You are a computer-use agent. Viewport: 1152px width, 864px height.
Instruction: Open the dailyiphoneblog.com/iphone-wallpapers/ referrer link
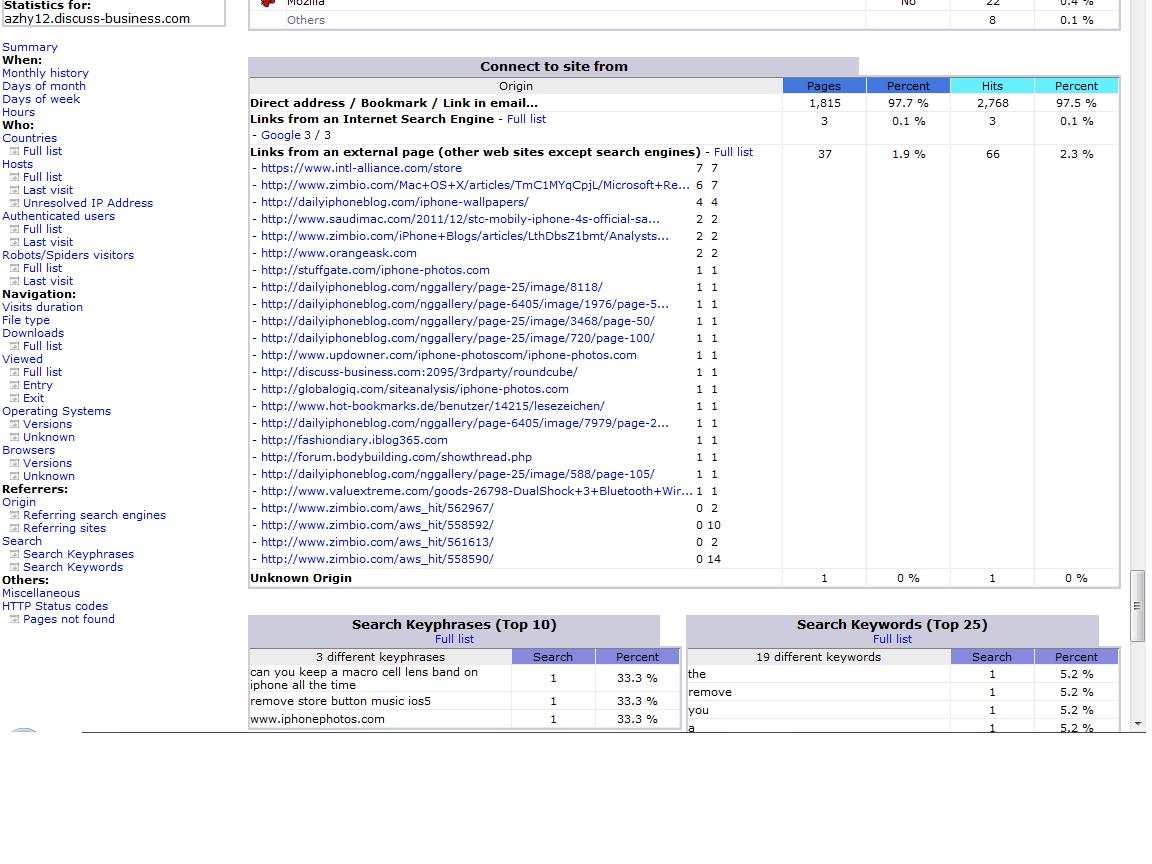point(395,202)
